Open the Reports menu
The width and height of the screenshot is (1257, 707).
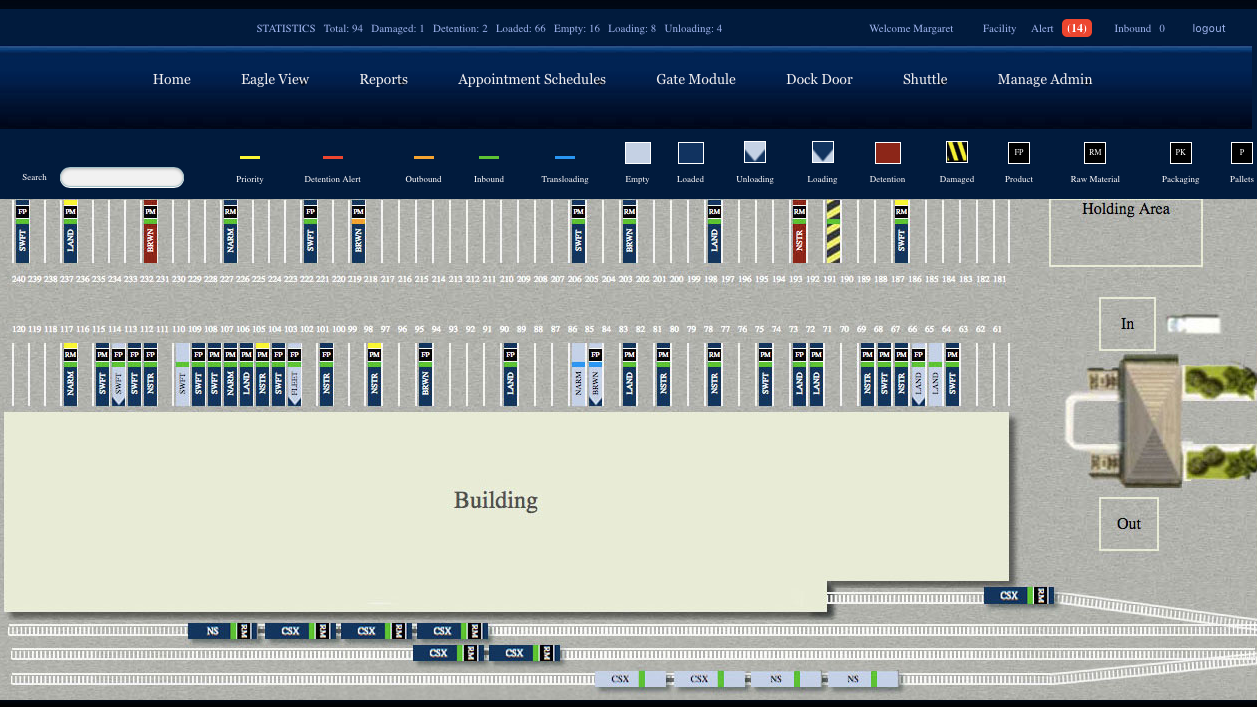click(x=383, y=79)
